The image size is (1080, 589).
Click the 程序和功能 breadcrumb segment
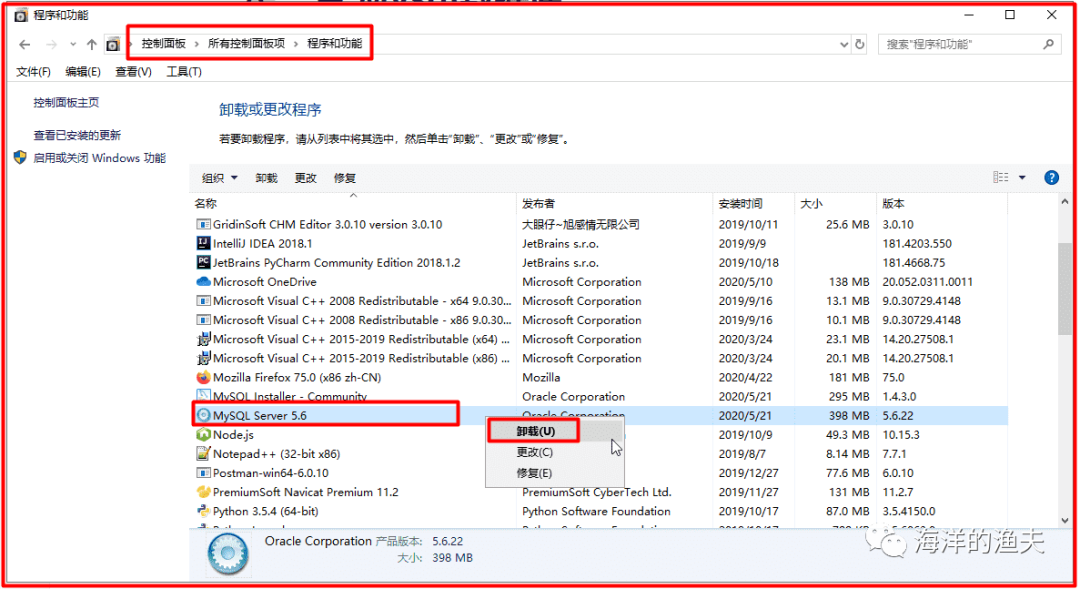pos(335,43)
